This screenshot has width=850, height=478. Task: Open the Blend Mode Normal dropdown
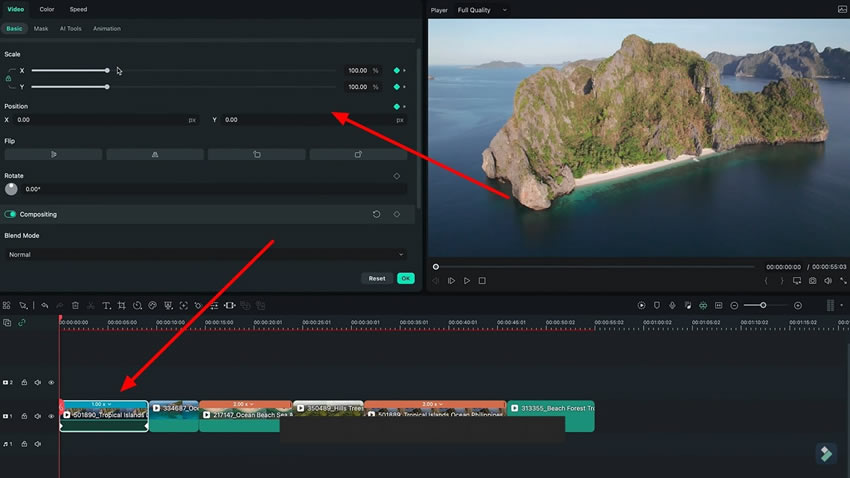(205, 254)
